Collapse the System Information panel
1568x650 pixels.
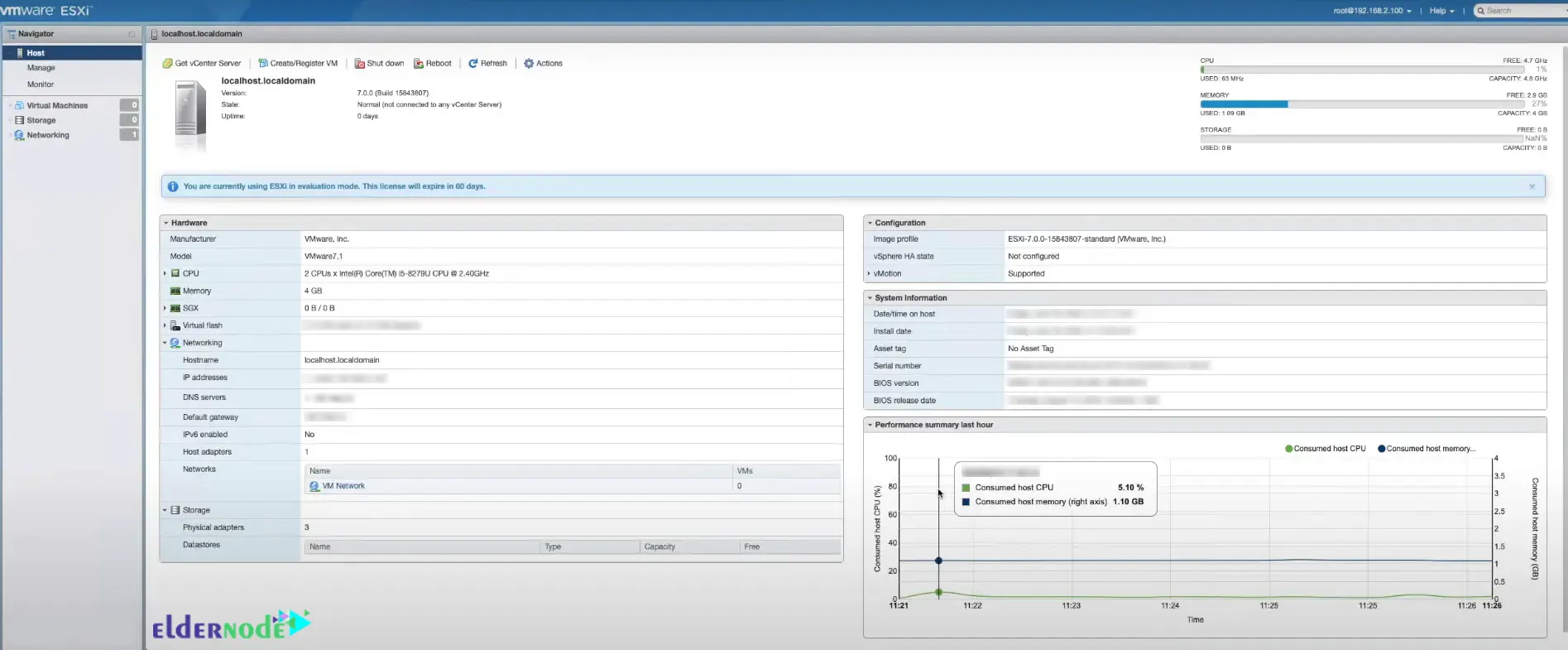tap(870, 298)
